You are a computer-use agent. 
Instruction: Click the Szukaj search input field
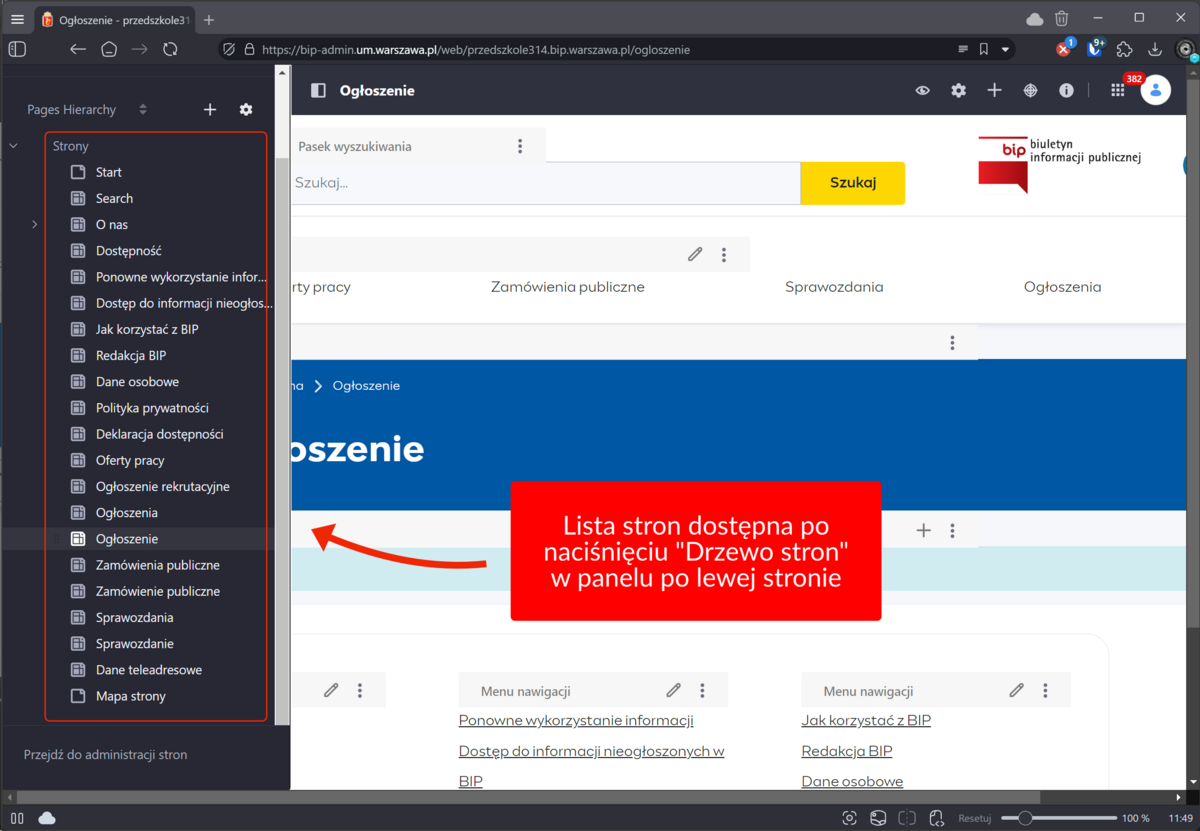pos(545,183)
